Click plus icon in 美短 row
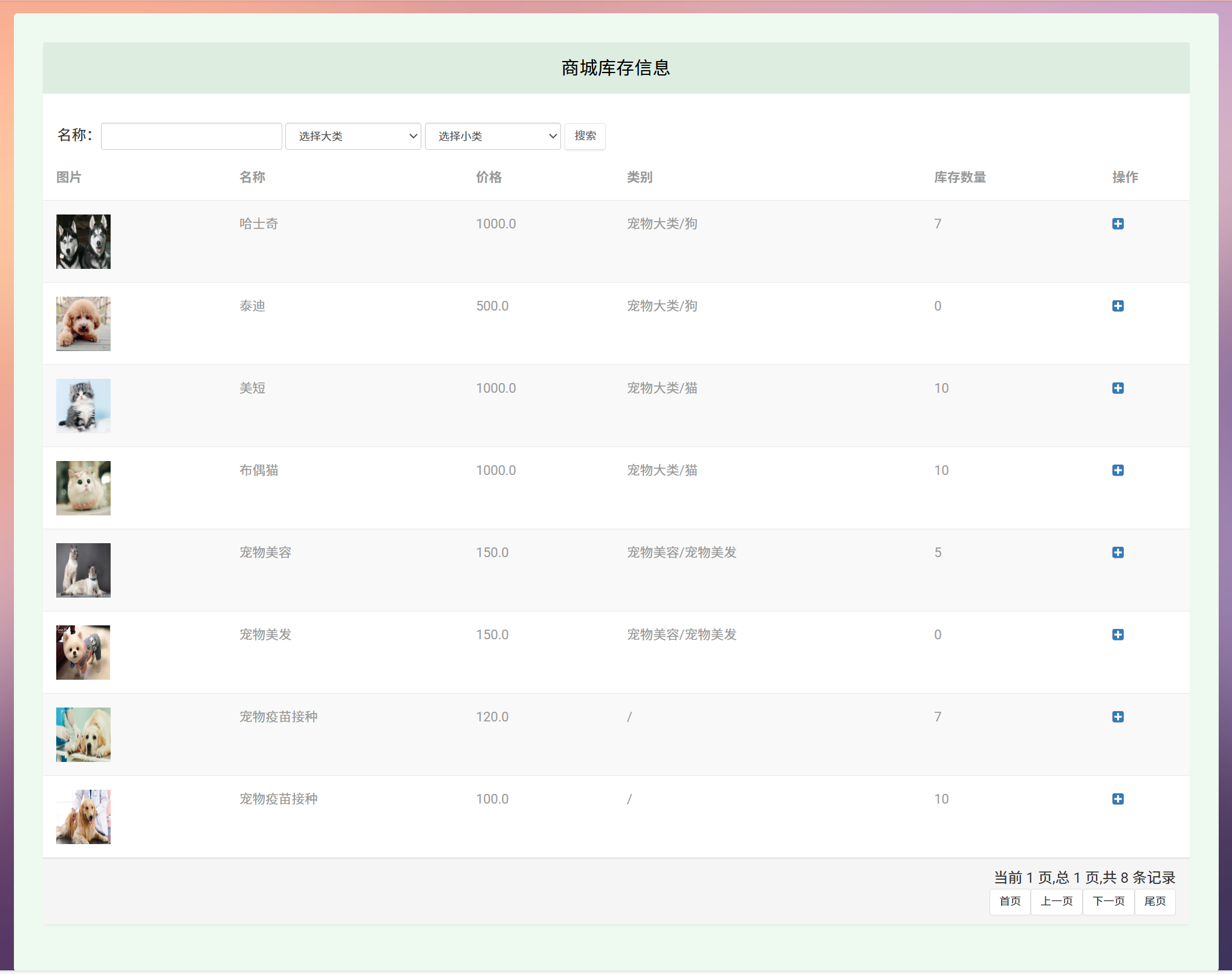The image size is (1232, 974). (1118, 388)
